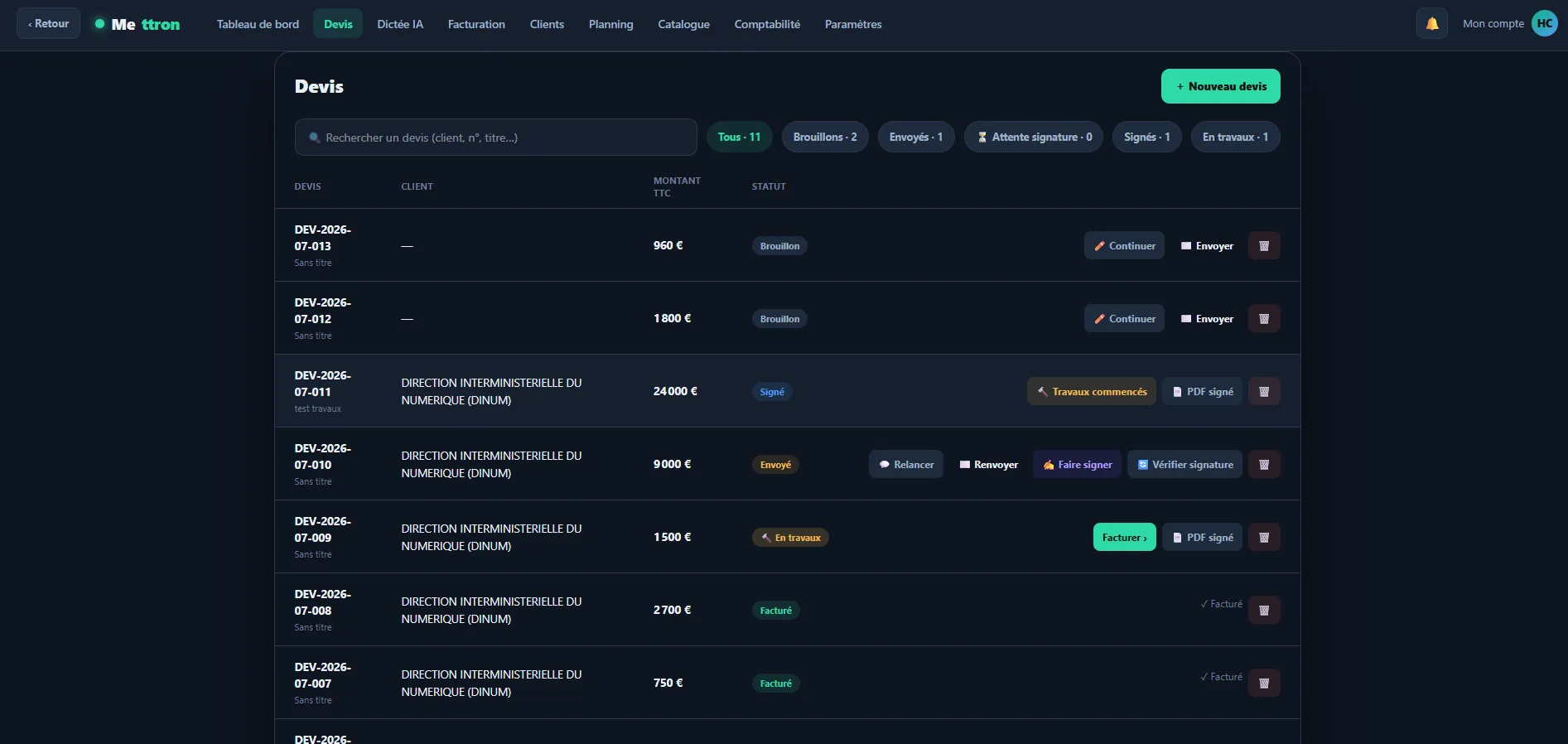Show Attente signature · 0 quotes

point(1034,137)
